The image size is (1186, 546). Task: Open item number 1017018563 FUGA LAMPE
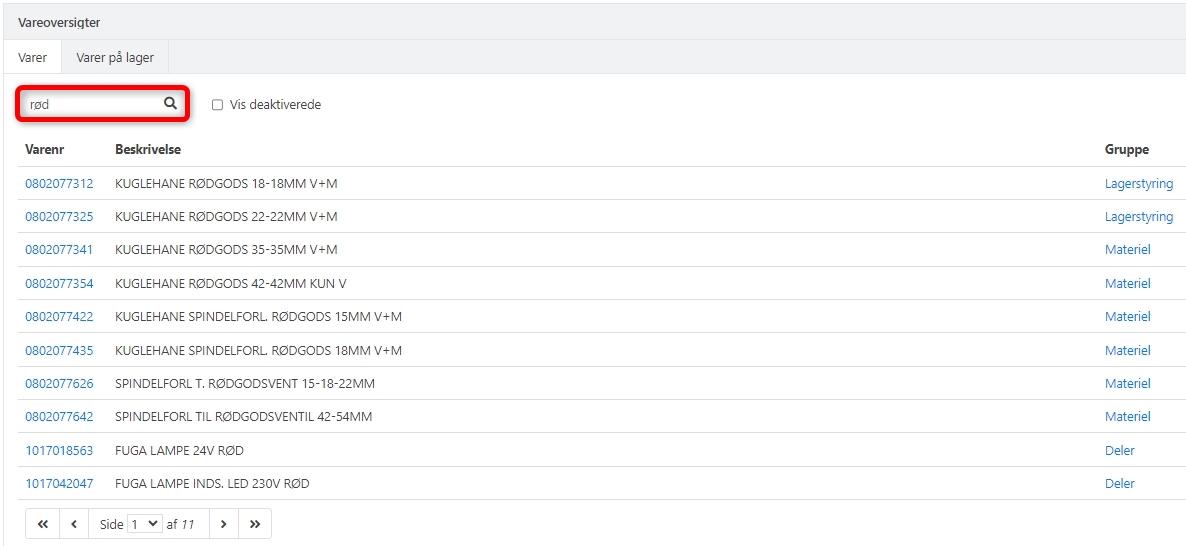(x=59, y=451)
